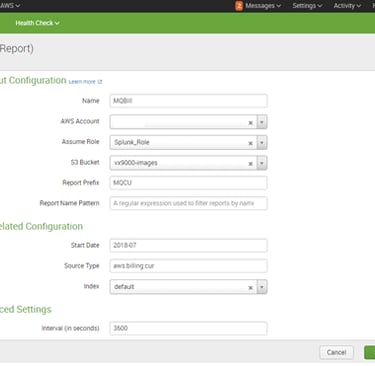
Task: Click the orange messages count badge
Action: [239, 6]
